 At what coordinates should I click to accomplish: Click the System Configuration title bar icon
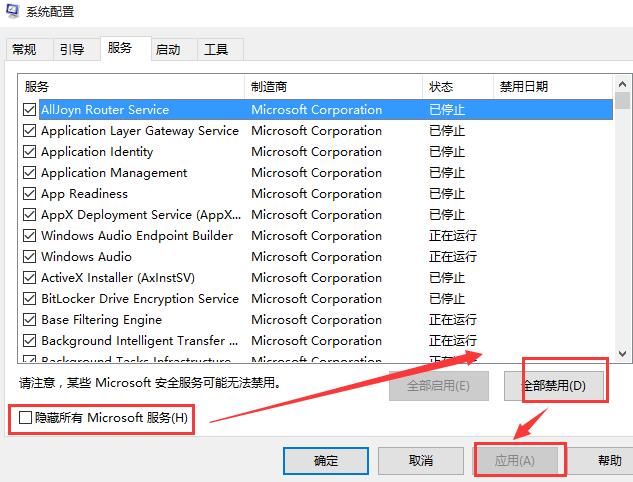pyautogui.click(x=13, y=10)
